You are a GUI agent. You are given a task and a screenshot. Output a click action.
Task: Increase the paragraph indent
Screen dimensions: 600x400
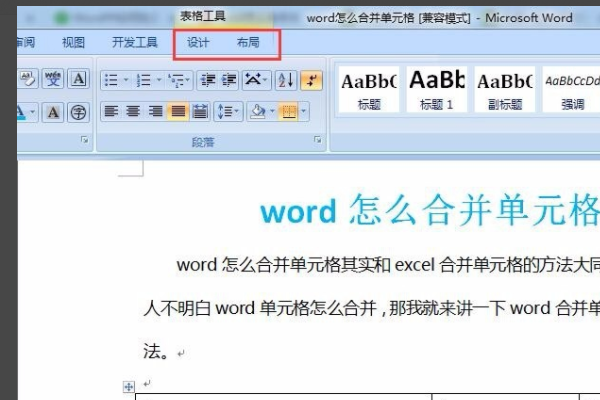(x=229, y=80)
